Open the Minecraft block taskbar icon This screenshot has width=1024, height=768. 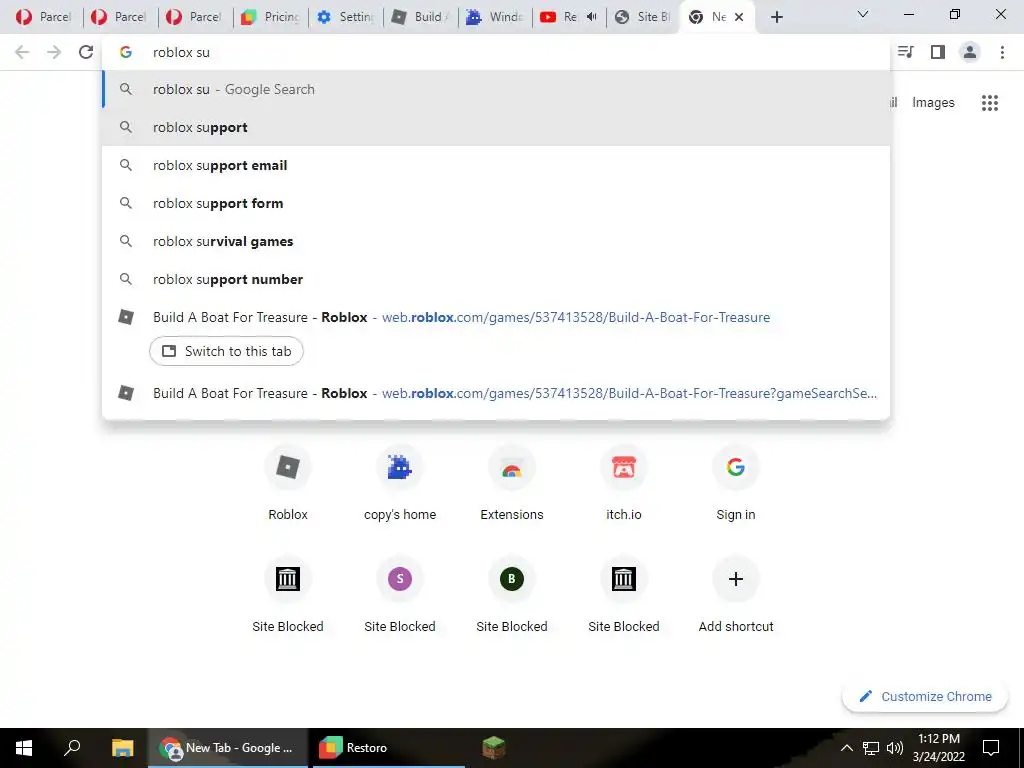(494, 748)
